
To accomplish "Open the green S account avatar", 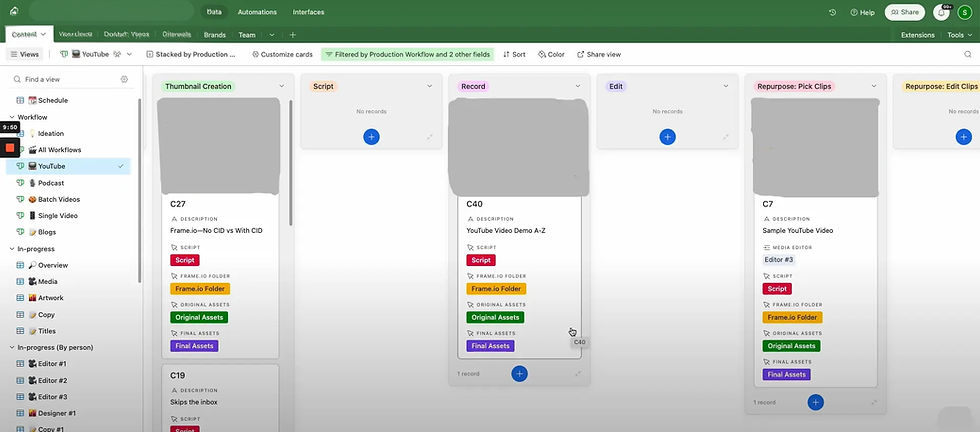I will point(965,12).
